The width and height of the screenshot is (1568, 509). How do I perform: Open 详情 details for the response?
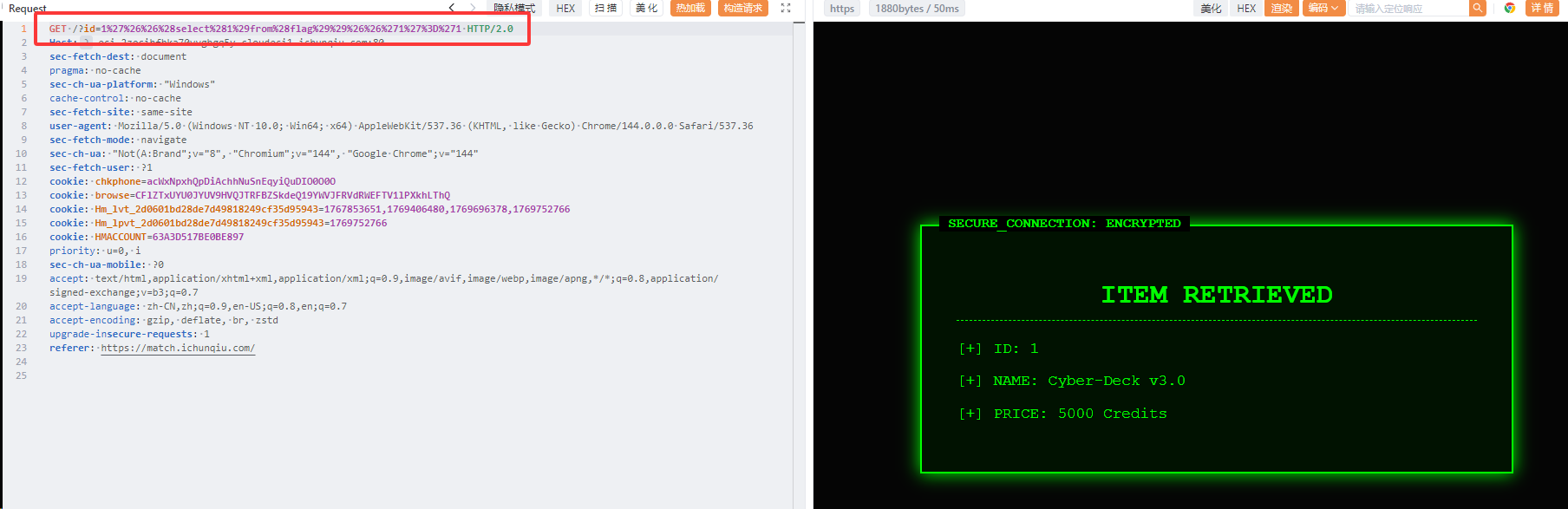click(x=1542, y=8)
